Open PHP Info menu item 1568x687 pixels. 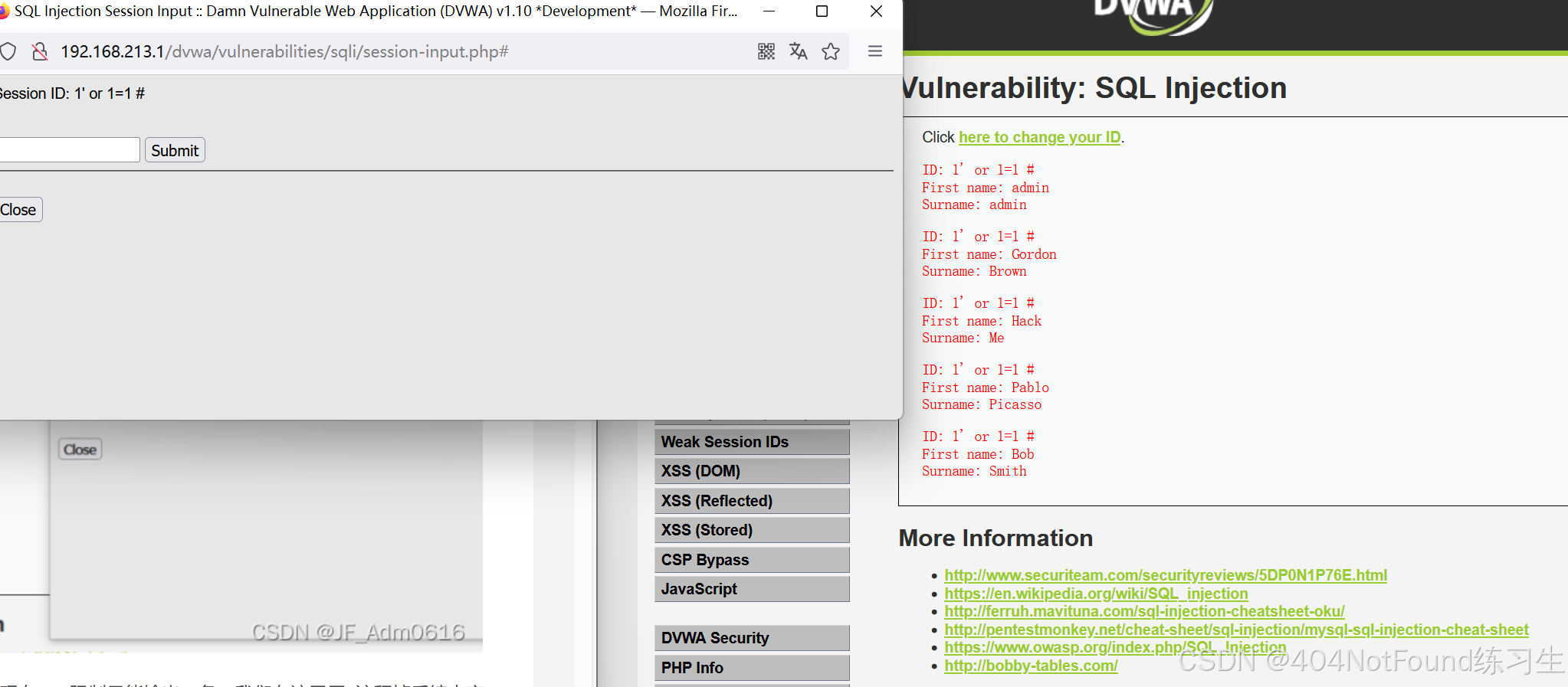[x=752, y=668]
